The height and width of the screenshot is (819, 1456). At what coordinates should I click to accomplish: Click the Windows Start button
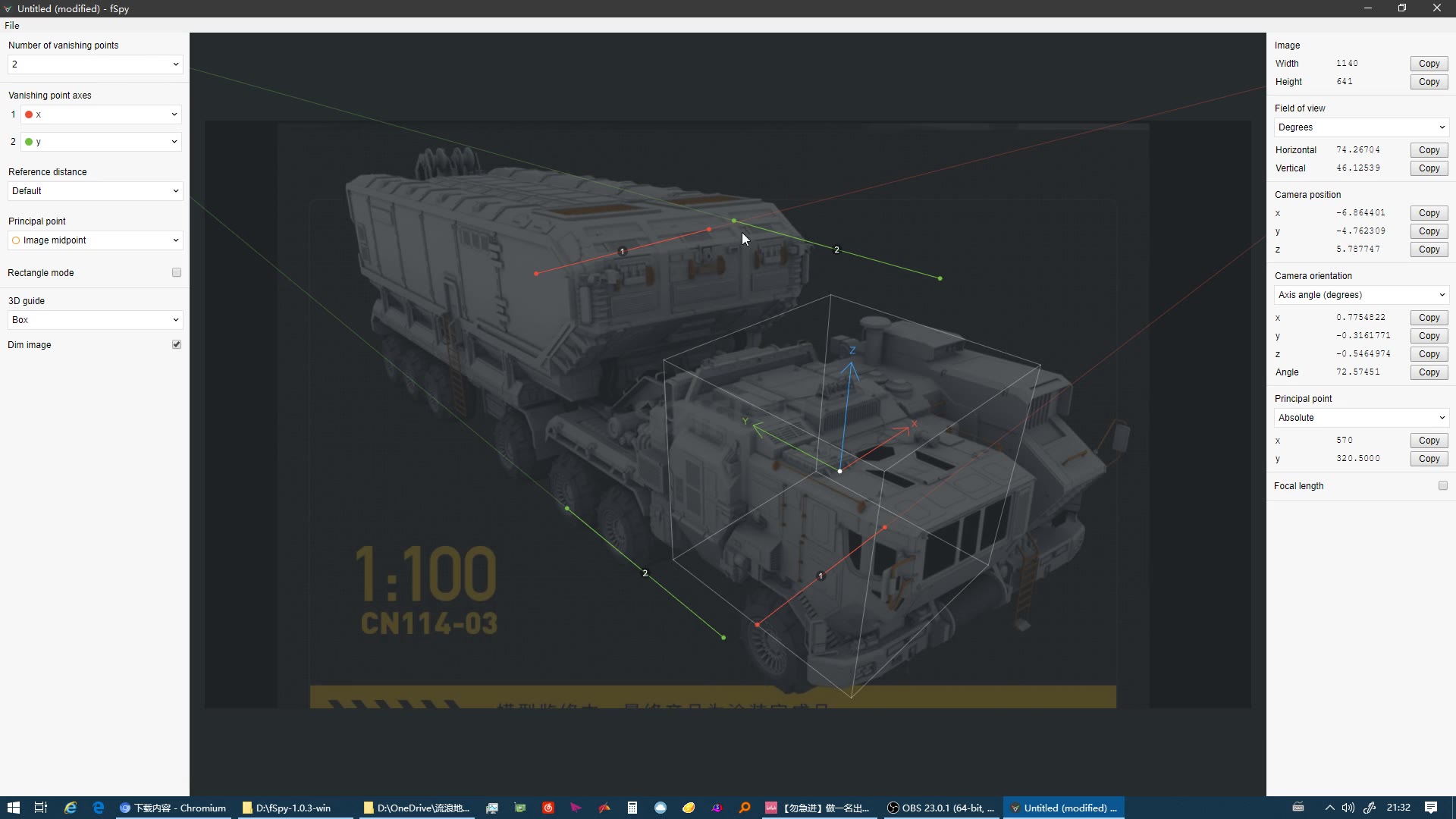tap(13, 808)
